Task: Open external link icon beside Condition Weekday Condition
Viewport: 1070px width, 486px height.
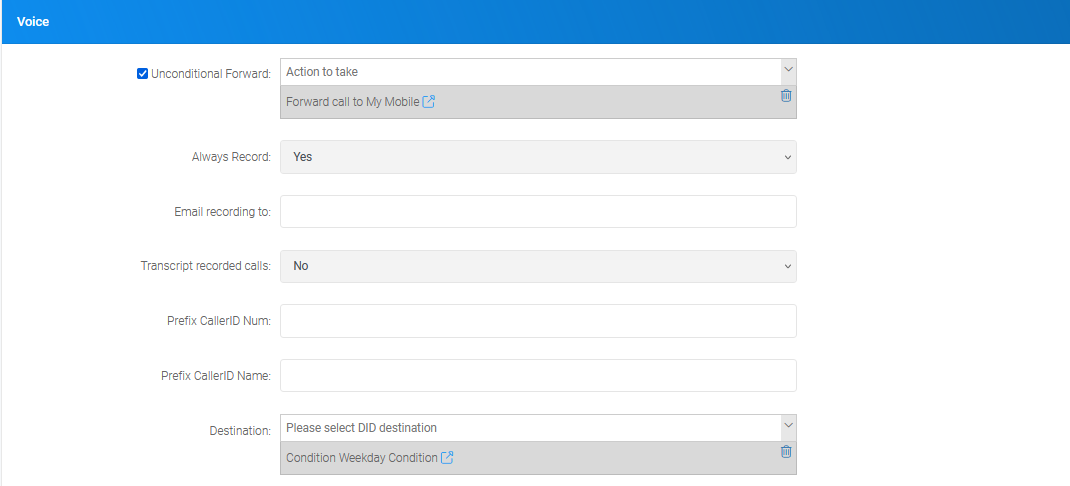Action: 447,457
